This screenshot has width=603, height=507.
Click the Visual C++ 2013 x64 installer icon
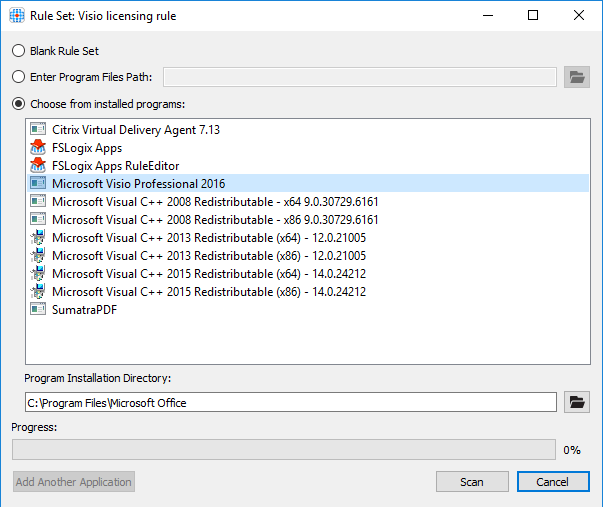(38, 238)
